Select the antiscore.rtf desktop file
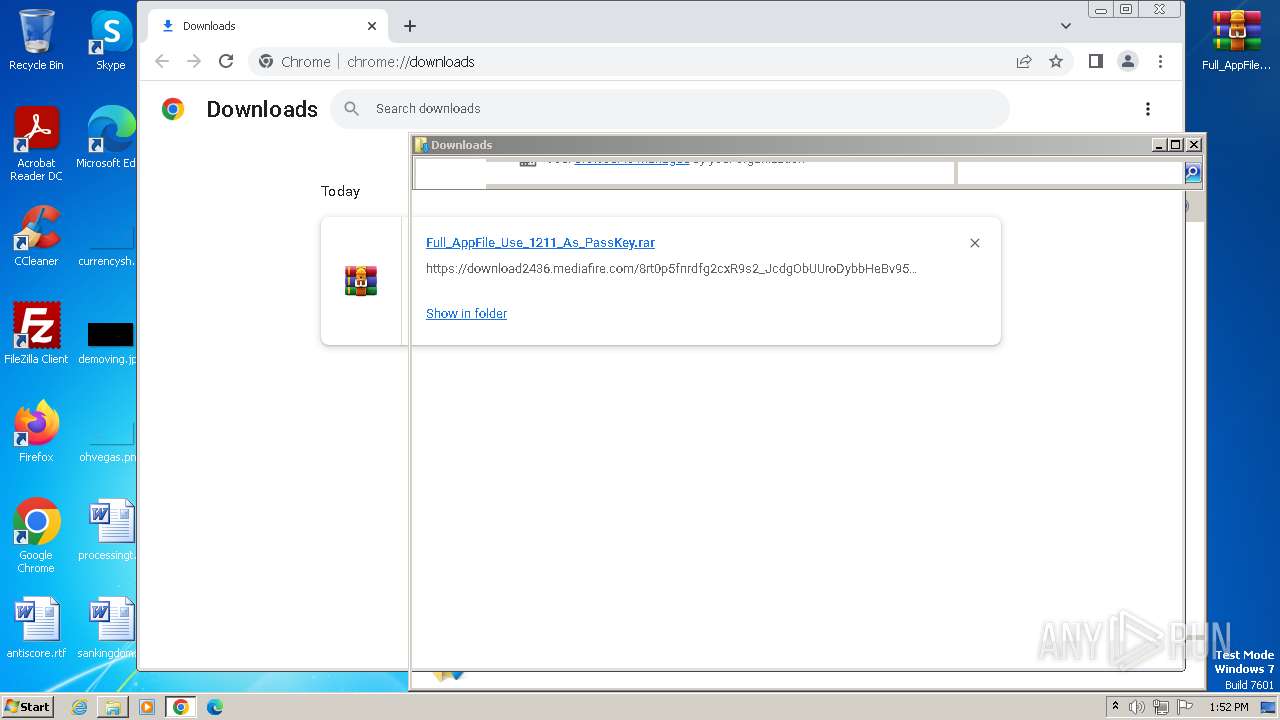1280x720 pixels. click(36, 628)
